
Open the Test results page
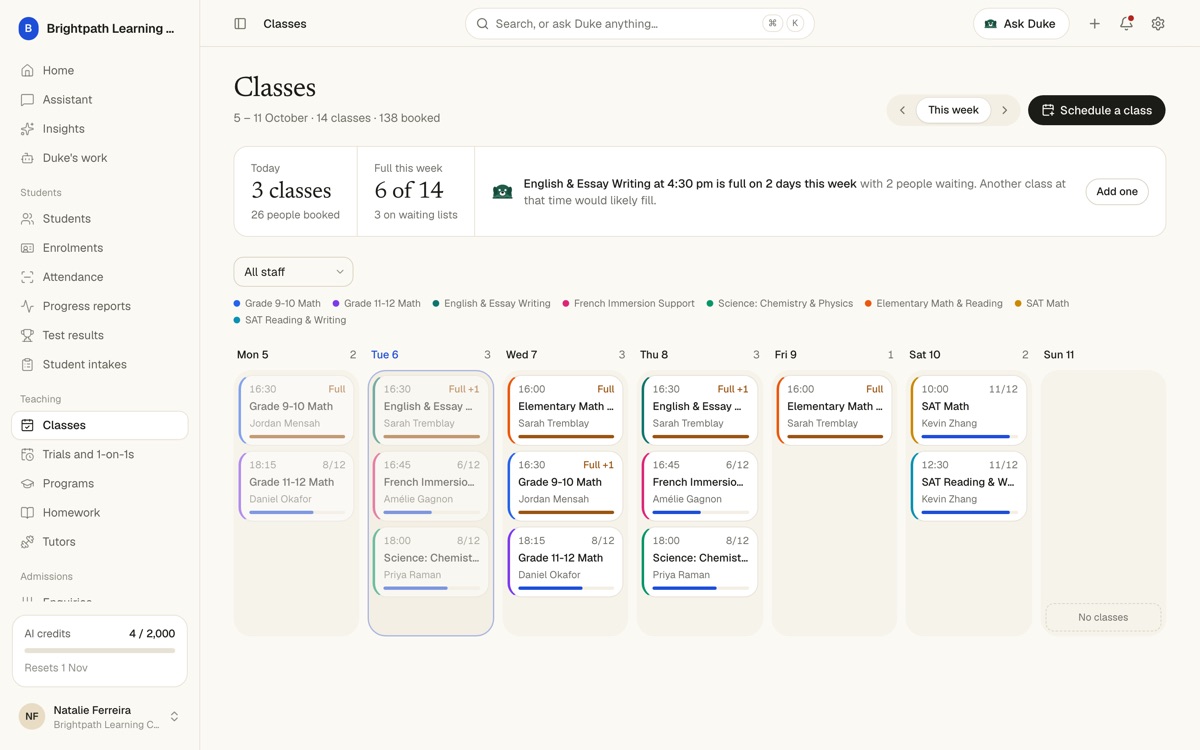[x=100, y=335]
